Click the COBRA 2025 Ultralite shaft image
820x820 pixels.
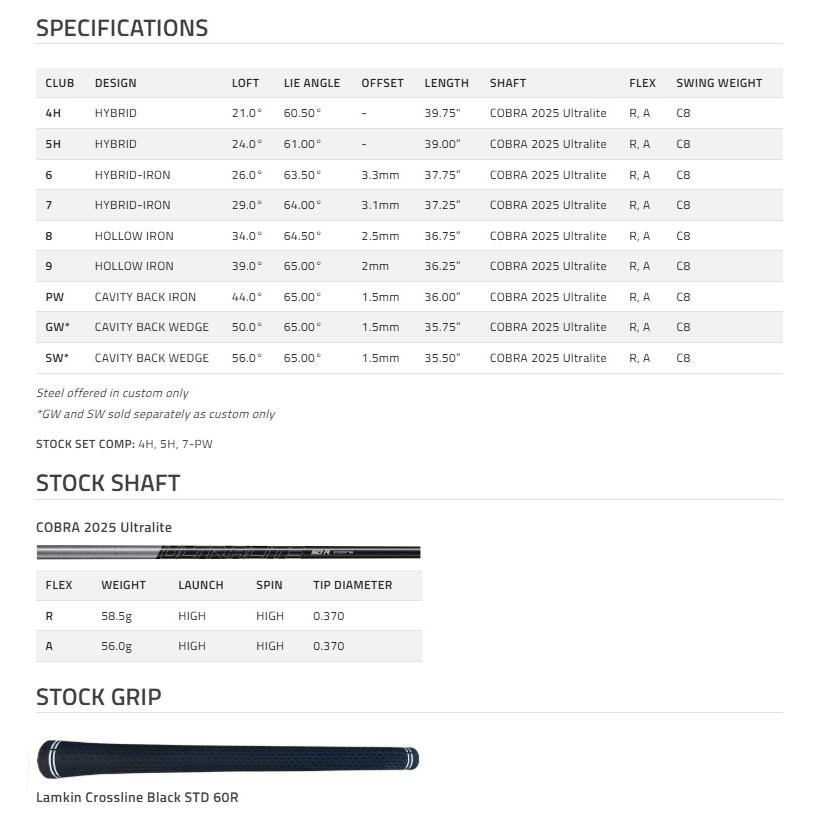pos(229,552)
